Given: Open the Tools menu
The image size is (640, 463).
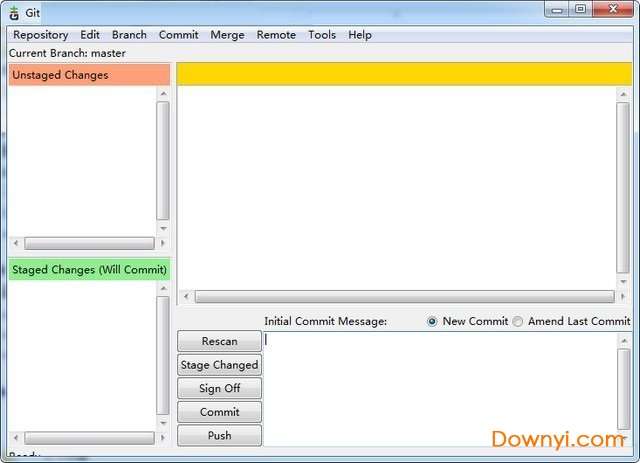Looking at the screenshot, I should (x=322, y=35).
